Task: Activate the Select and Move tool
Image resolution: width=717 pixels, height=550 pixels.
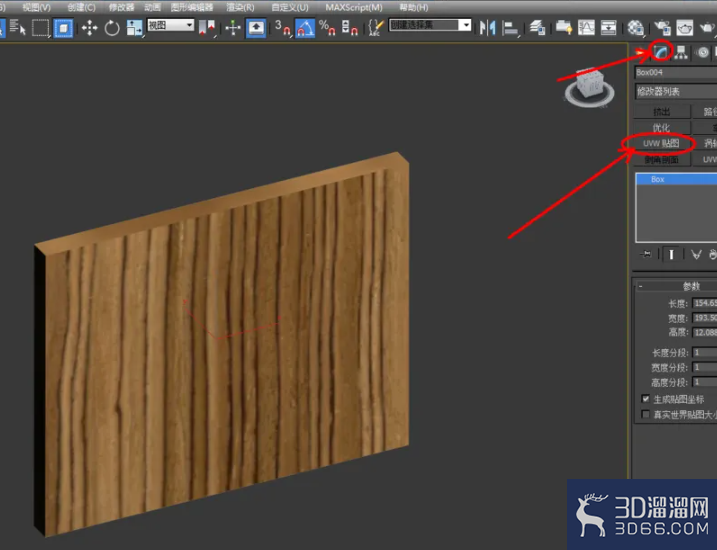Action: pos(89,28)
